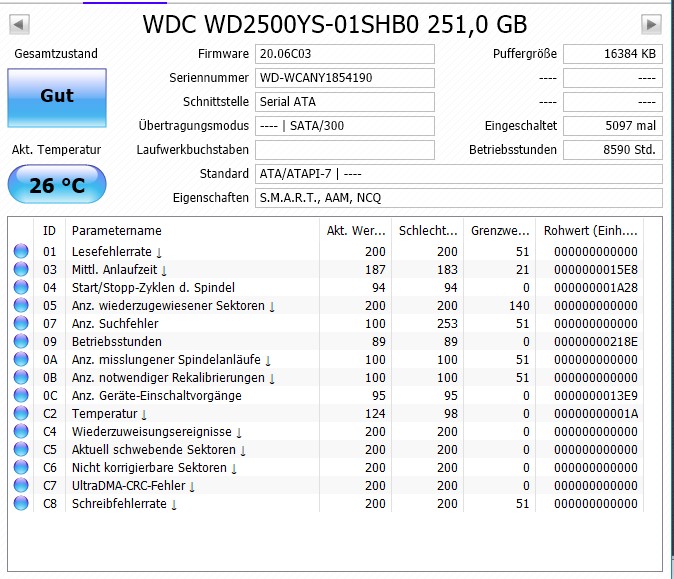Select status orb for Temperatur attribute row
Screen dimensions: 674x579
point(21,414)
